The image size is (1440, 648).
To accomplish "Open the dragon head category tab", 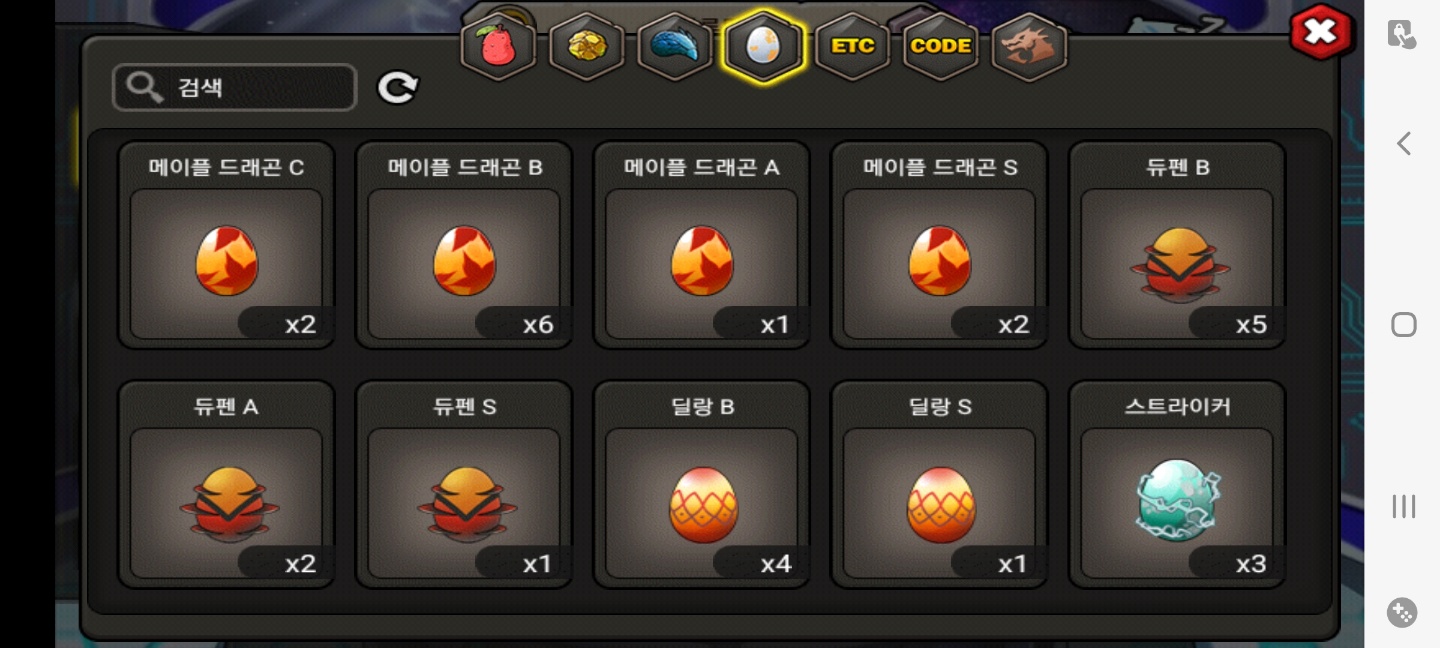I will tap(1029, 46).
